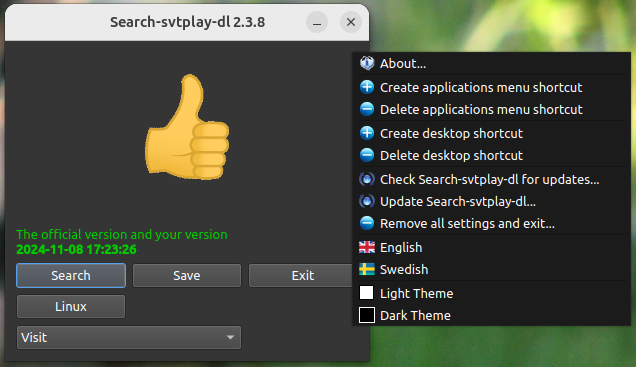Screen dimensions: 636x367
Task: Choose Create applications menu shortcut
Action: click(492, 87)
